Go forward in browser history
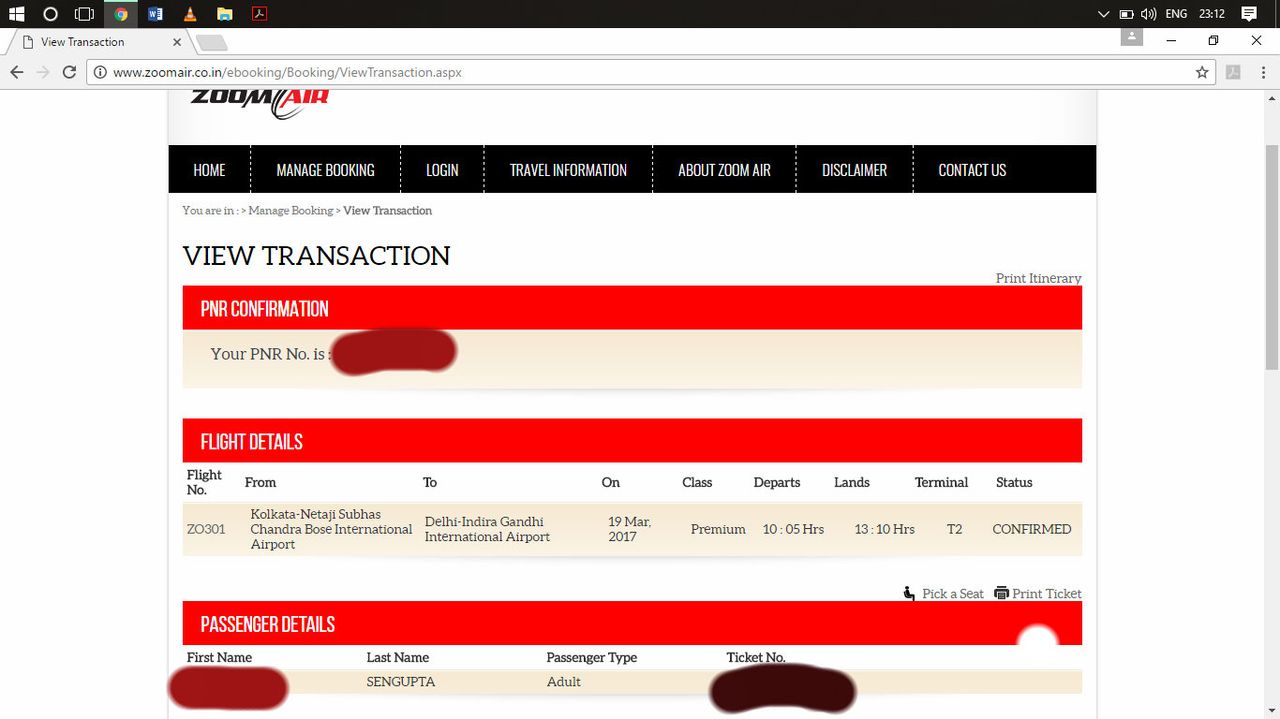The image size is (1280, 719). click(43, 72)
